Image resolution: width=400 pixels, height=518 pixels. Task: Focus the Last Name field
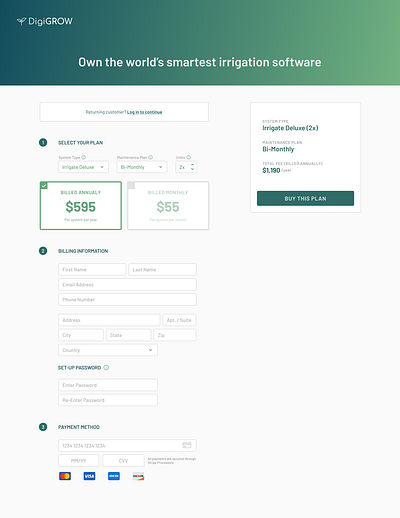162,269
